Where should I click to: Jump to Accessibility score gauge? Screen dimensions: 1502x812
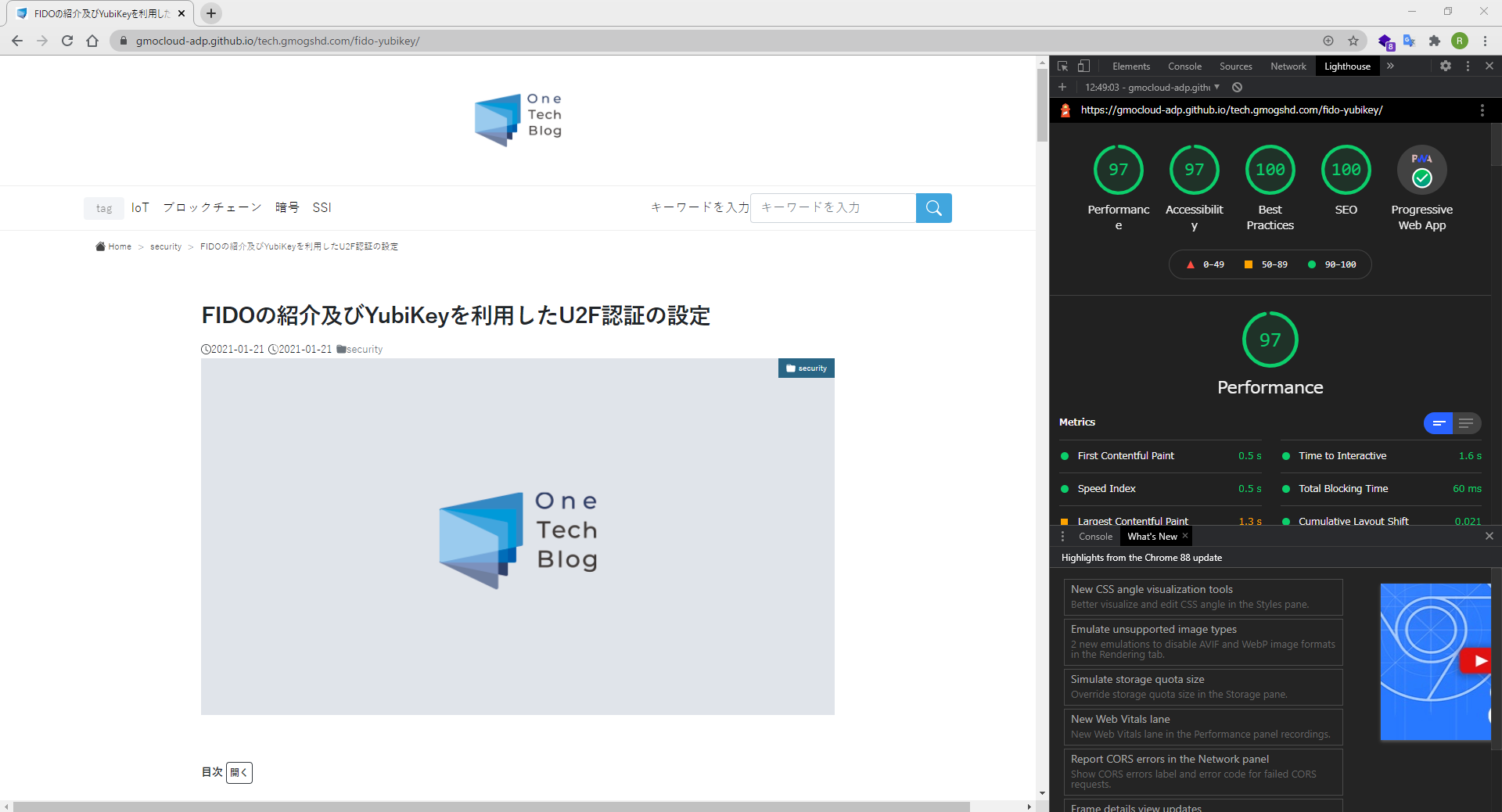point(1194,170)
